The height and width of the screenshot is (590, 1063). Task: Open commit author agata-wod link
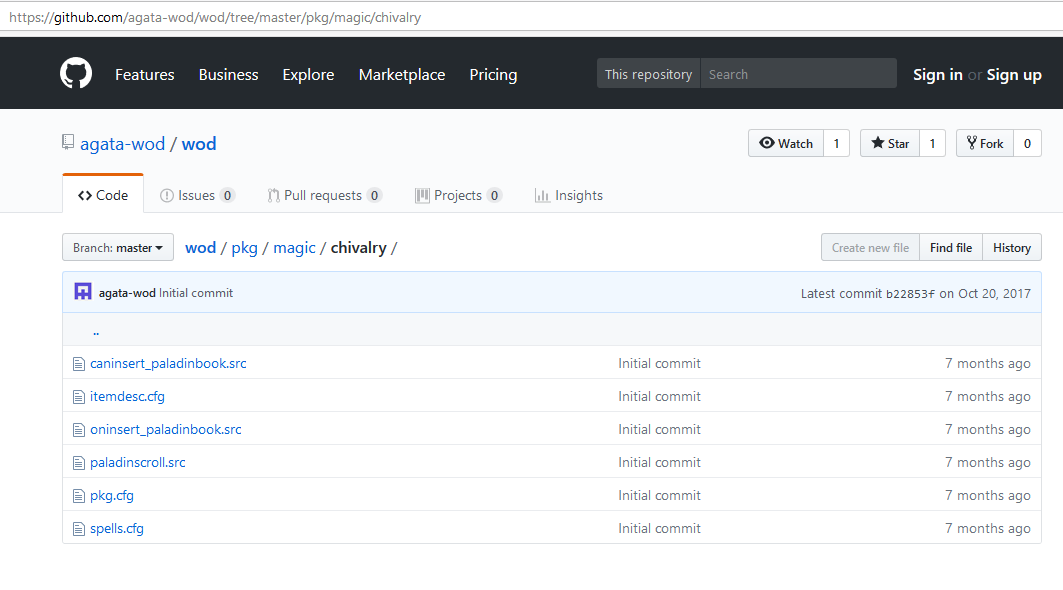[127, 293]
